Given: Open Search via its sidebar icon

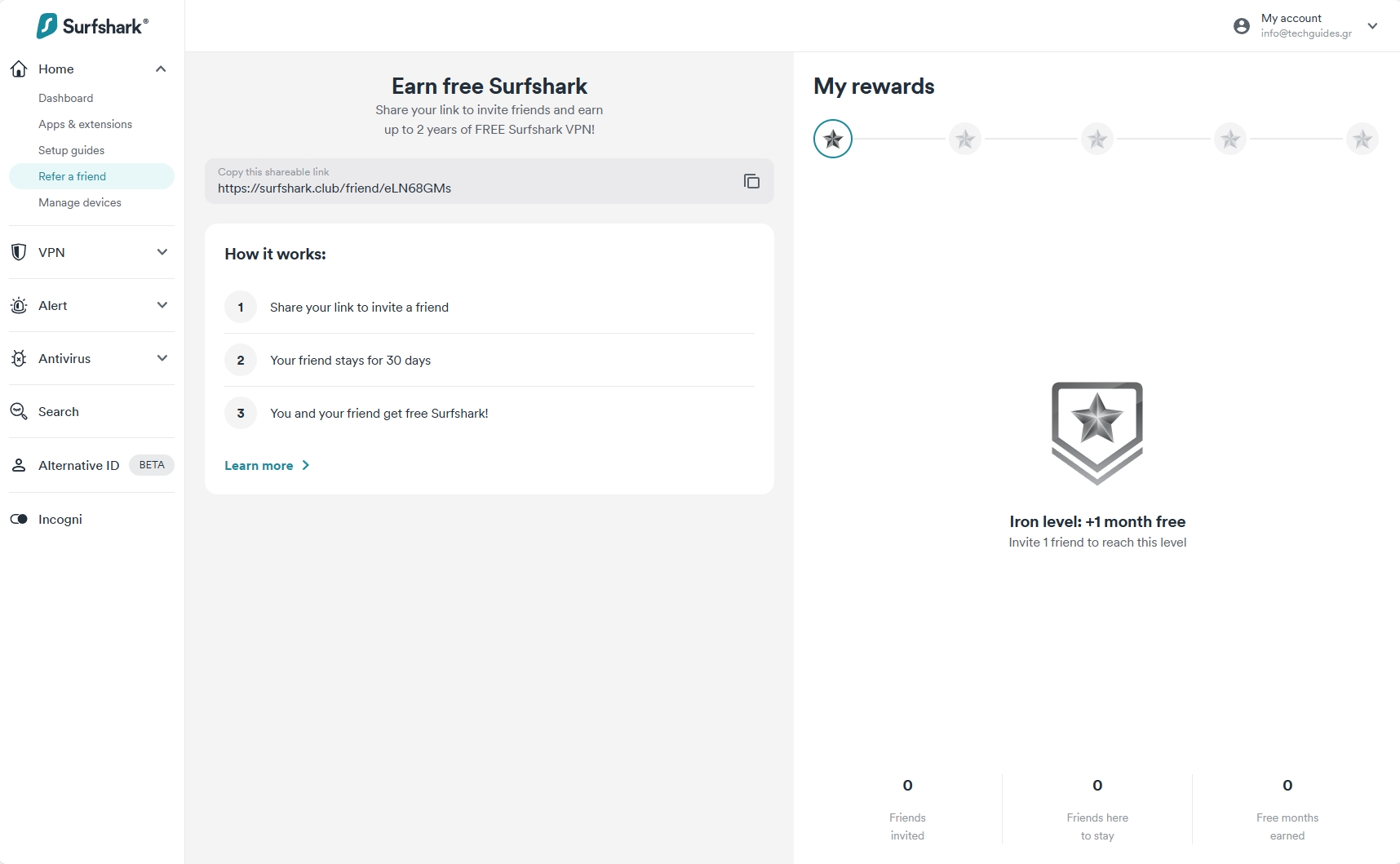Looking at the screenshot, I should pos(19,411).
